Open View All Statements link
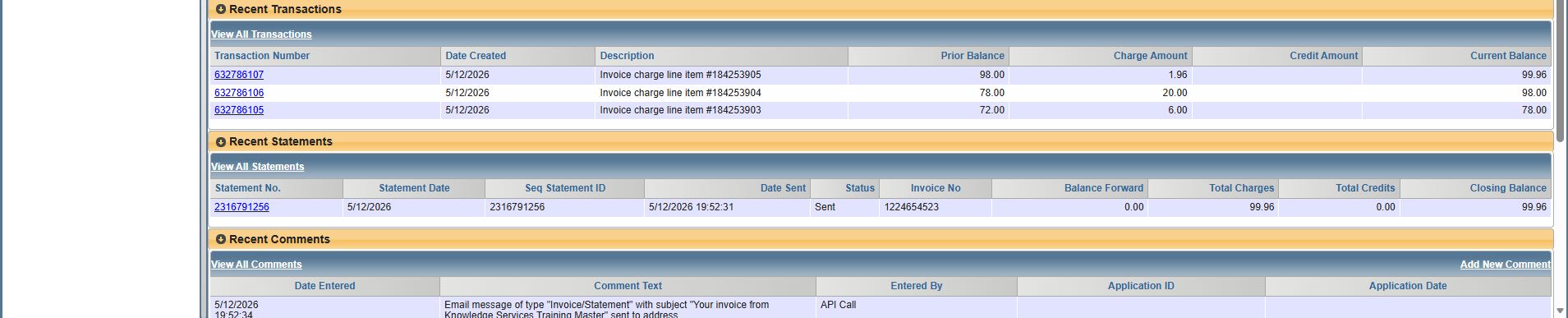Image resolution: width=1568 pixels, height=318 pixels. 257,167
